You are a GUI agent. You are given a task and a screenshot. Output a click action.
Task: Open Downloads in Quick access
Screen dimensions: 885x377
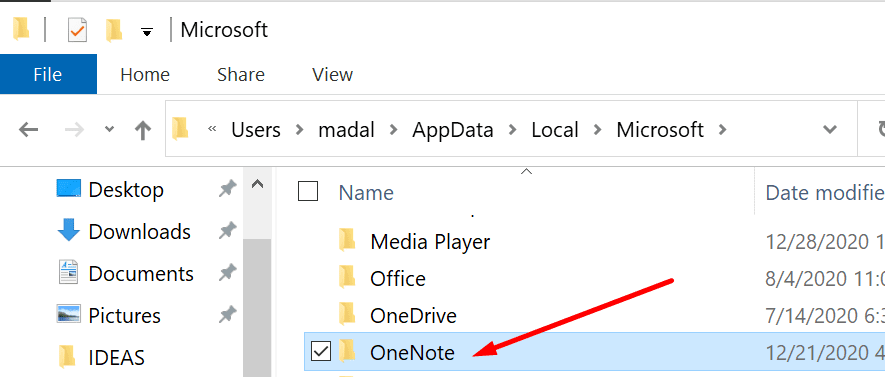point(139,231)
